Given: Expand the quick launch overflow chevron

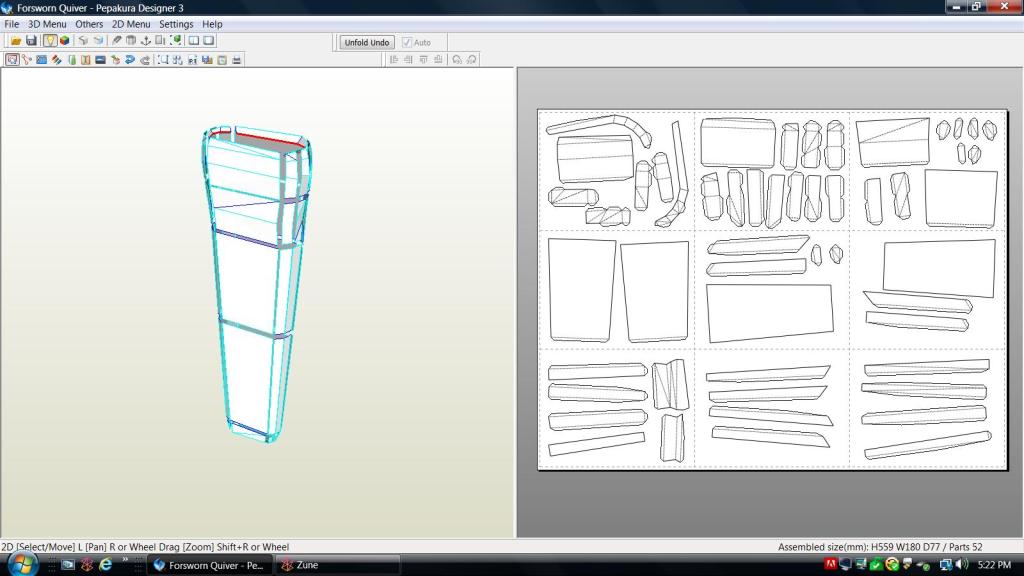Looking at the screenshot, I should pos(125,560).
